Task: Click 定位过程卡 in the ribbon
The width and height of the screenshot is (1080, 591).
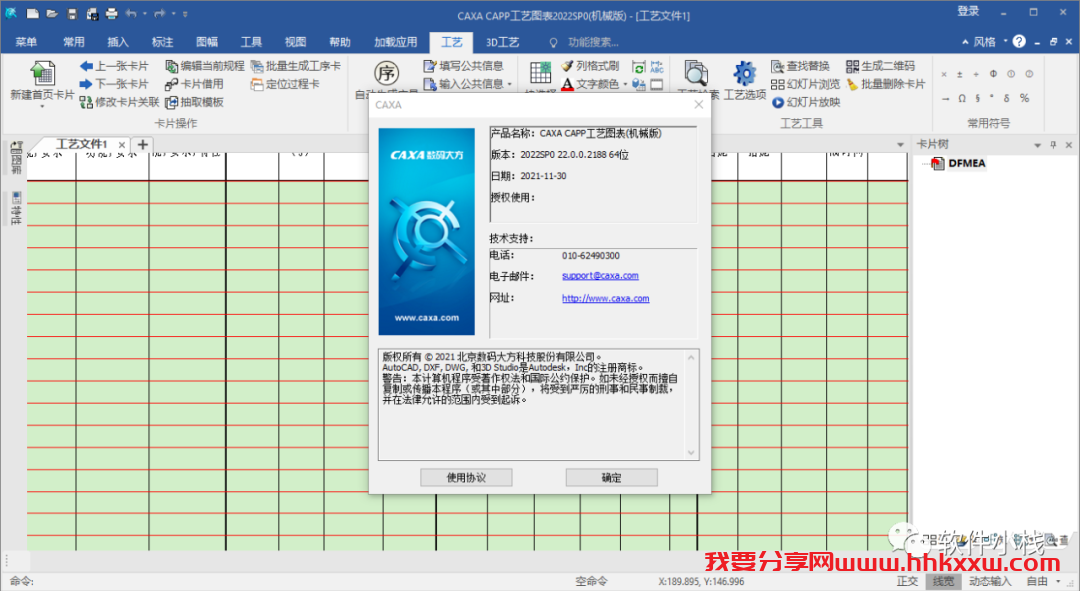Action: pos(286,84)
